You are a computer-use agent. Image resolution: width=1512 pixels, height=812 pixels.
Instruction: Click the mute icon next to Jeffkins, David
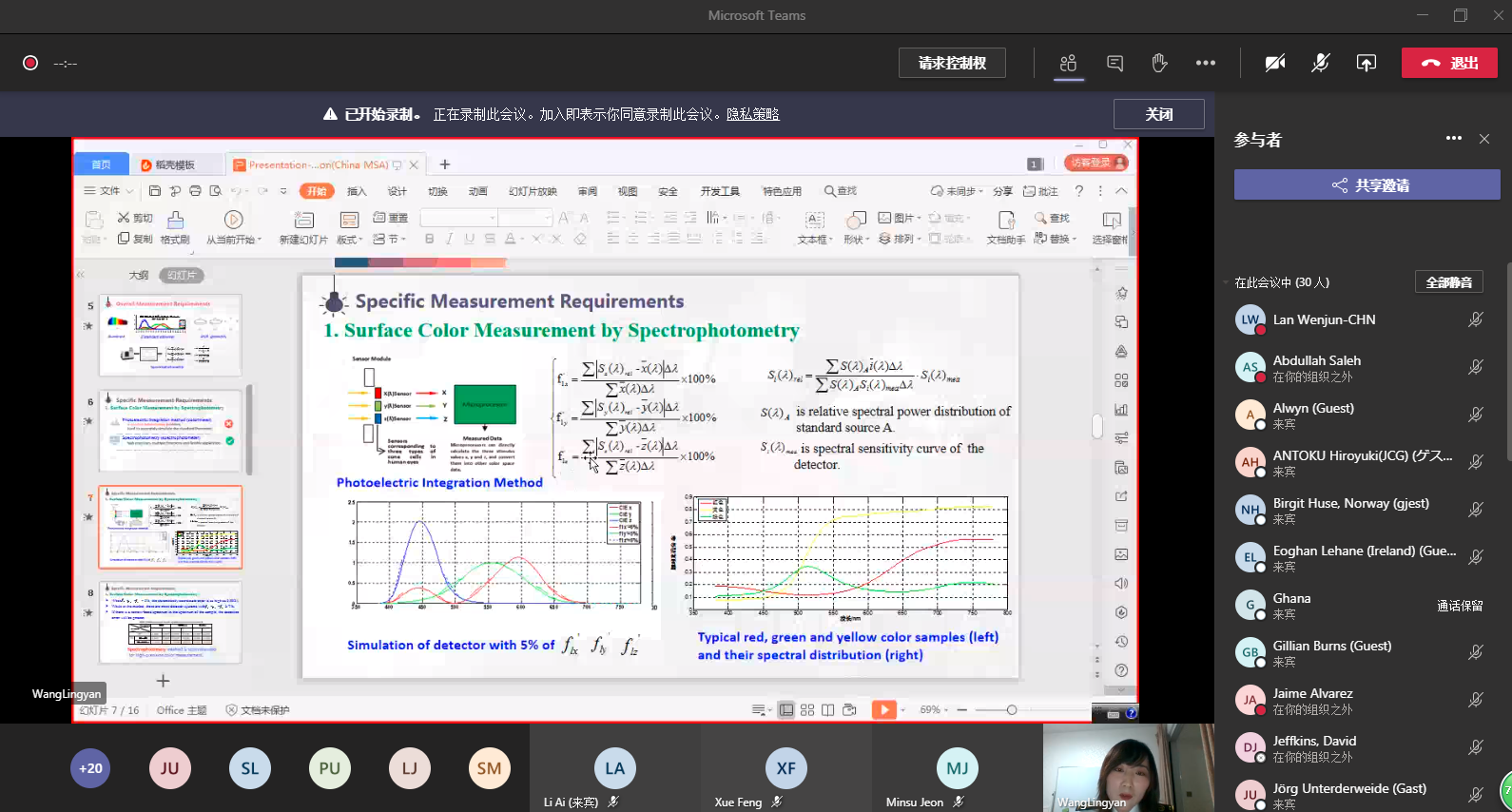(x=1476, y=747)
